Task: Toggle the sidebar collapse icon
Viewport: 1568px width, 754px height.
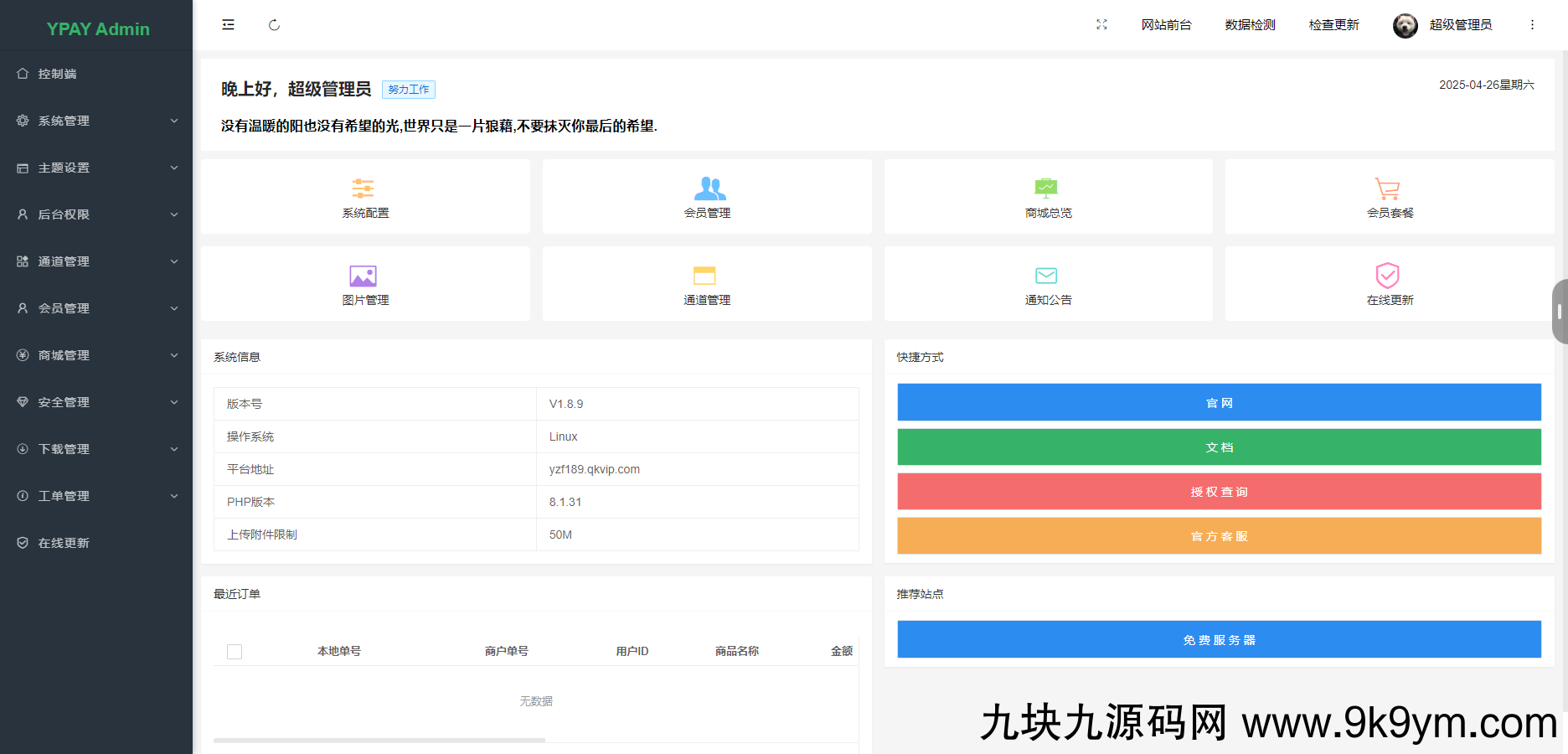Action: 228,24
